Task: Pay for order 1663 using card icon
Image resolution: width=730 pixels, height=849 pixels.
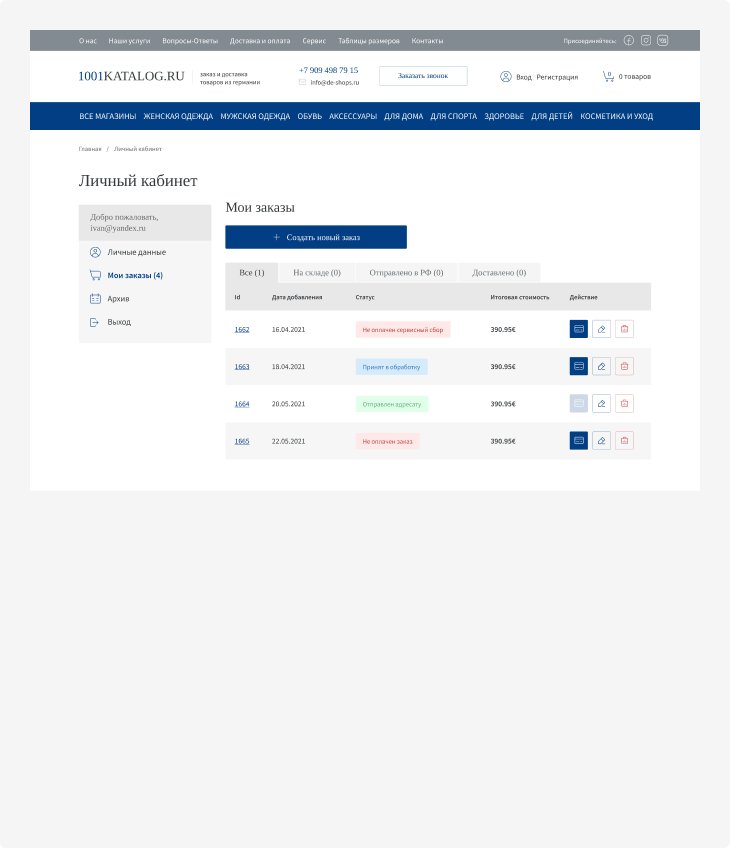Action: point(578,367)
